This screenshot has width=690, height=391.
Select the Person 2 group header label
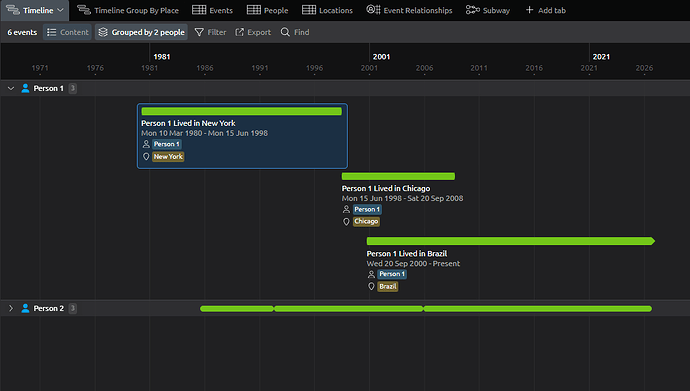point(48,308)
